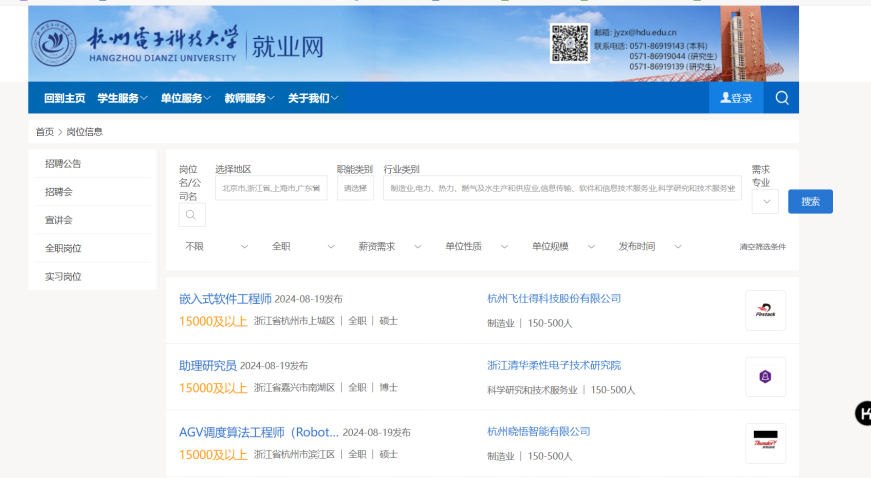Click the 首页 breadcrumb link
871x478 pixels.
pyautogui.click(x=44, y=132)
